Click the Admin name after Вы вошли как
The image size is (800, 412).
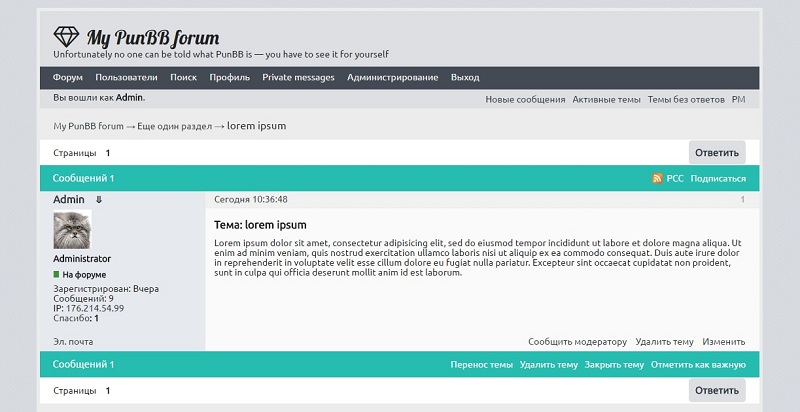tap(129, 97)
